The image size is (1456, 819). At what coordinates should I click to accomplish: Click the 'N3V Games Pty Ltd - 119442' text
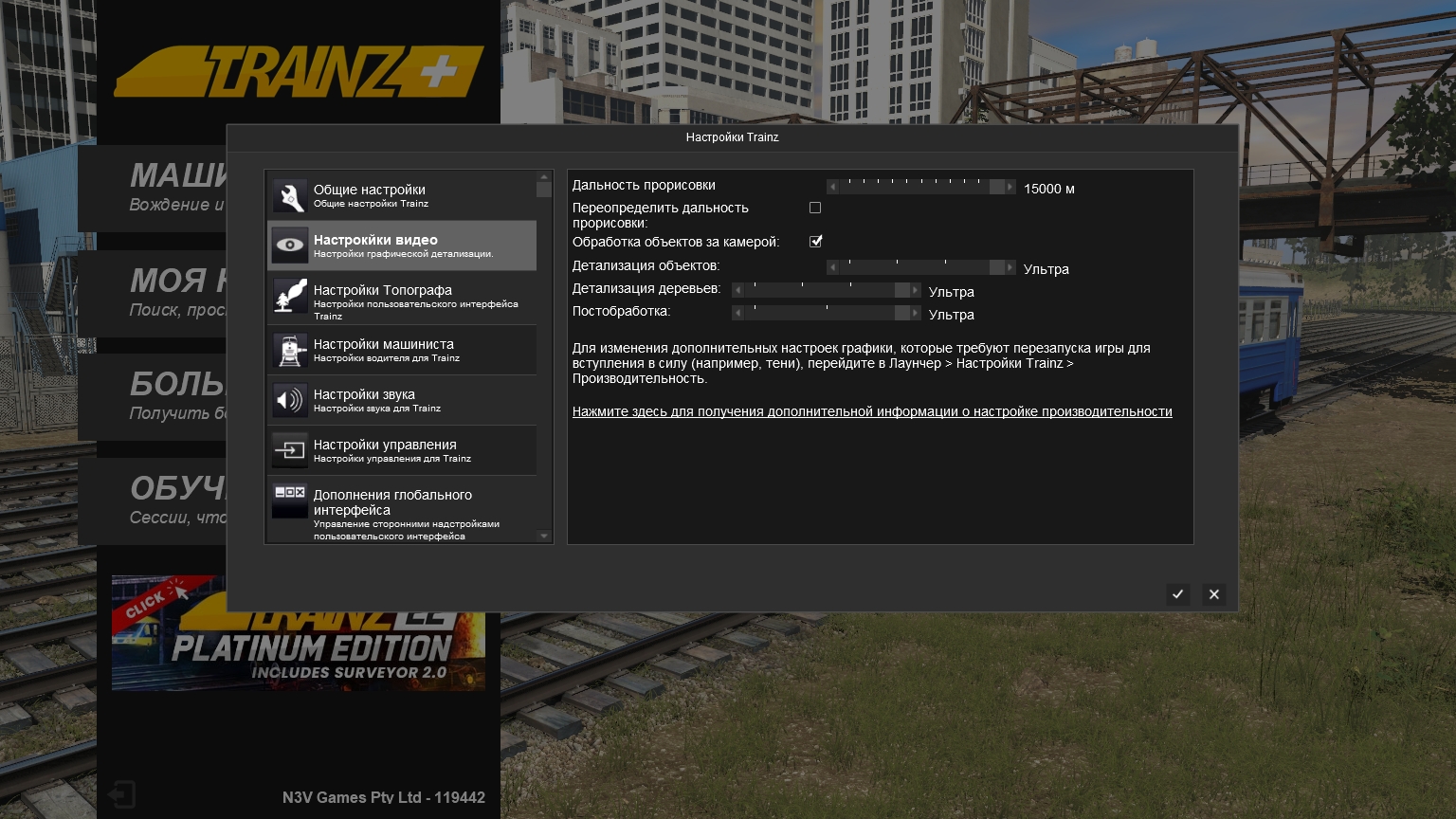point(384,797)
